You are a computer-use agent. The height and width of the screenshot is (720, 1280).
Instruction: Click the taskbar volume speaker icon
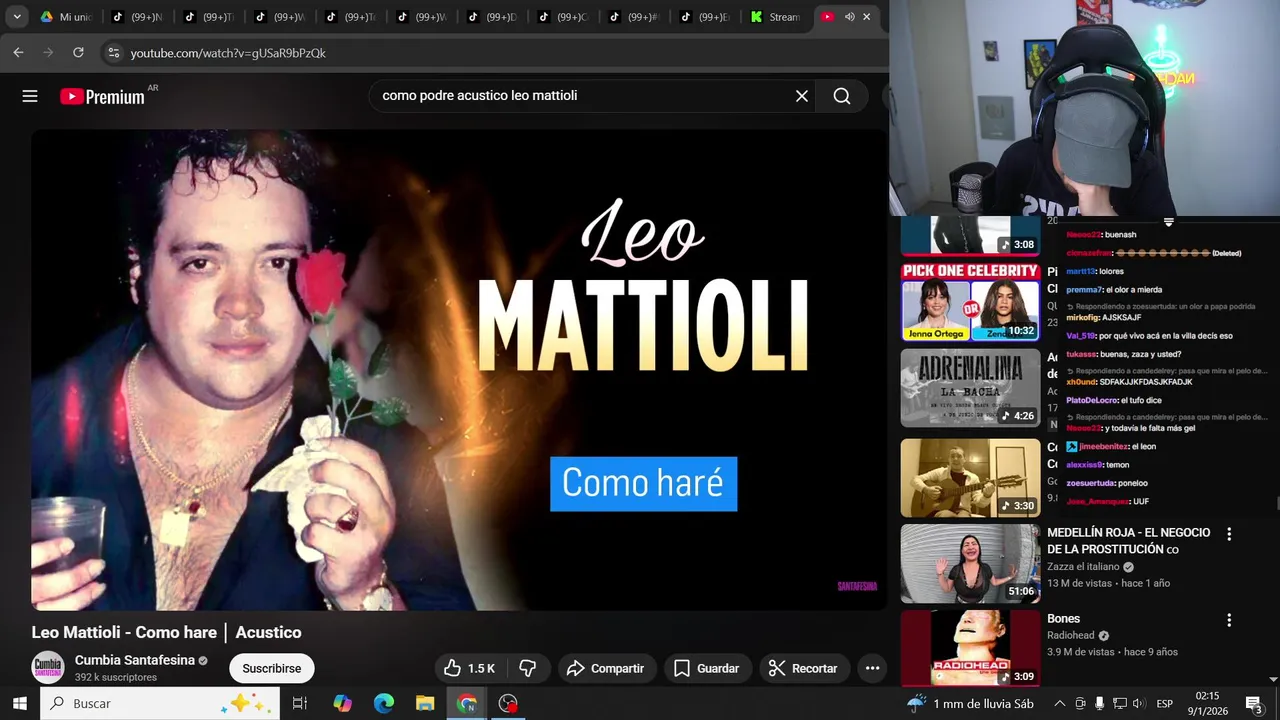click(1138, 703)
